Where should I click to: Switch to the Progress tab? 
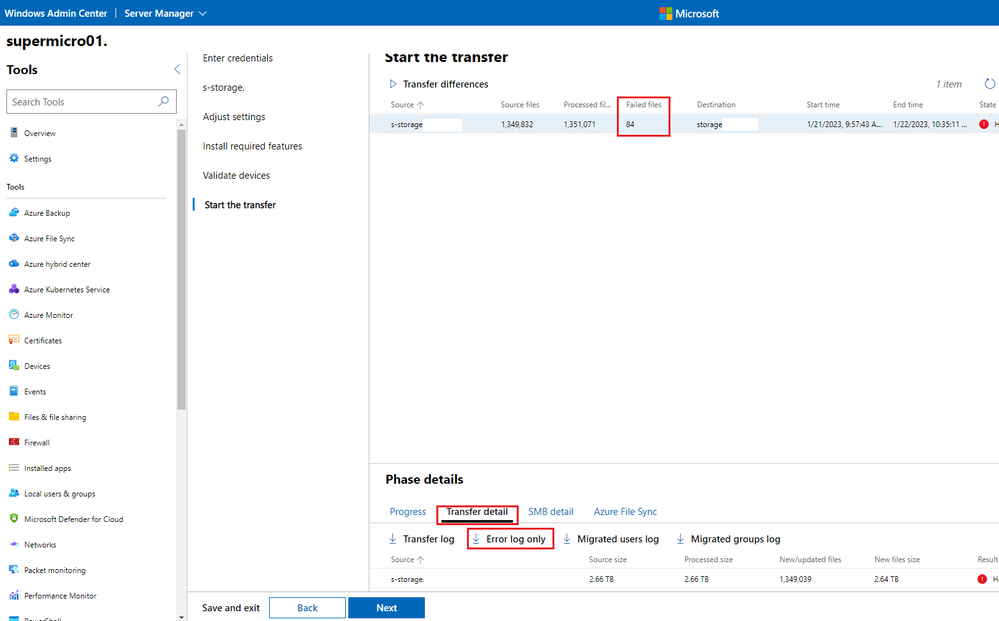[x=408, y=511]
